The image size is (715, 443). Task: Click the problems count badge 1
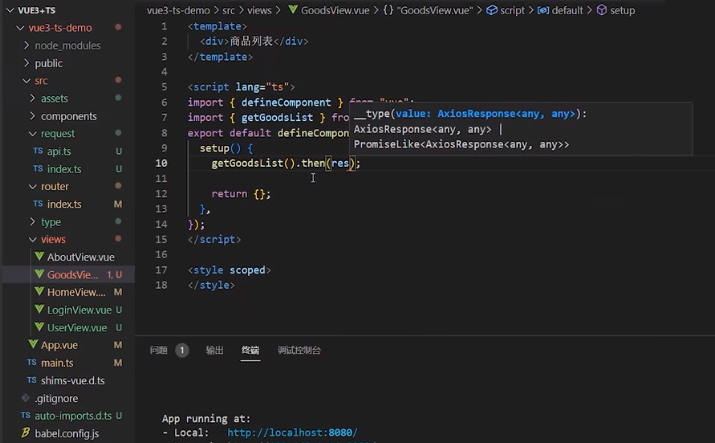(x=182, y=350)
